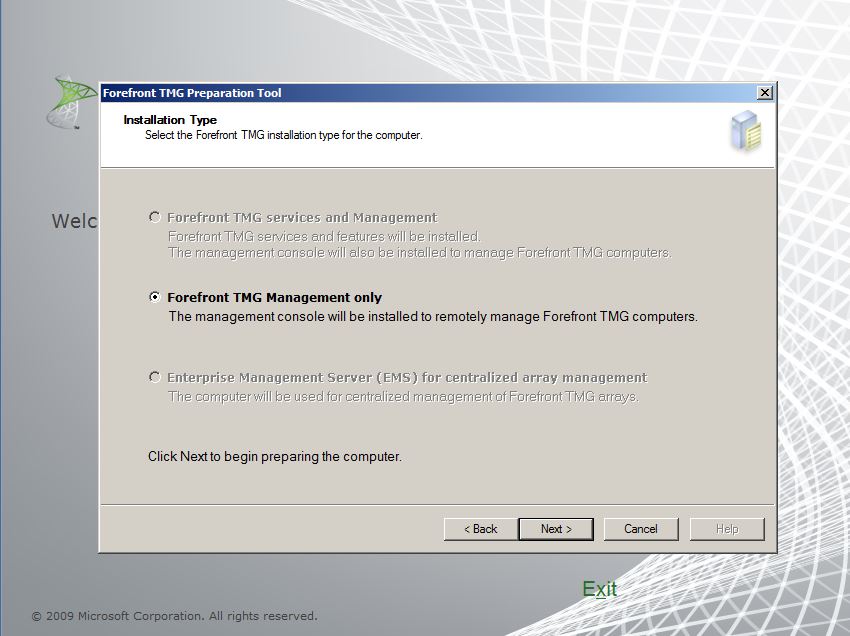The image size is (850, 636).
Task: Click the centralized management of arrays description
Action: tap(403, 397)
